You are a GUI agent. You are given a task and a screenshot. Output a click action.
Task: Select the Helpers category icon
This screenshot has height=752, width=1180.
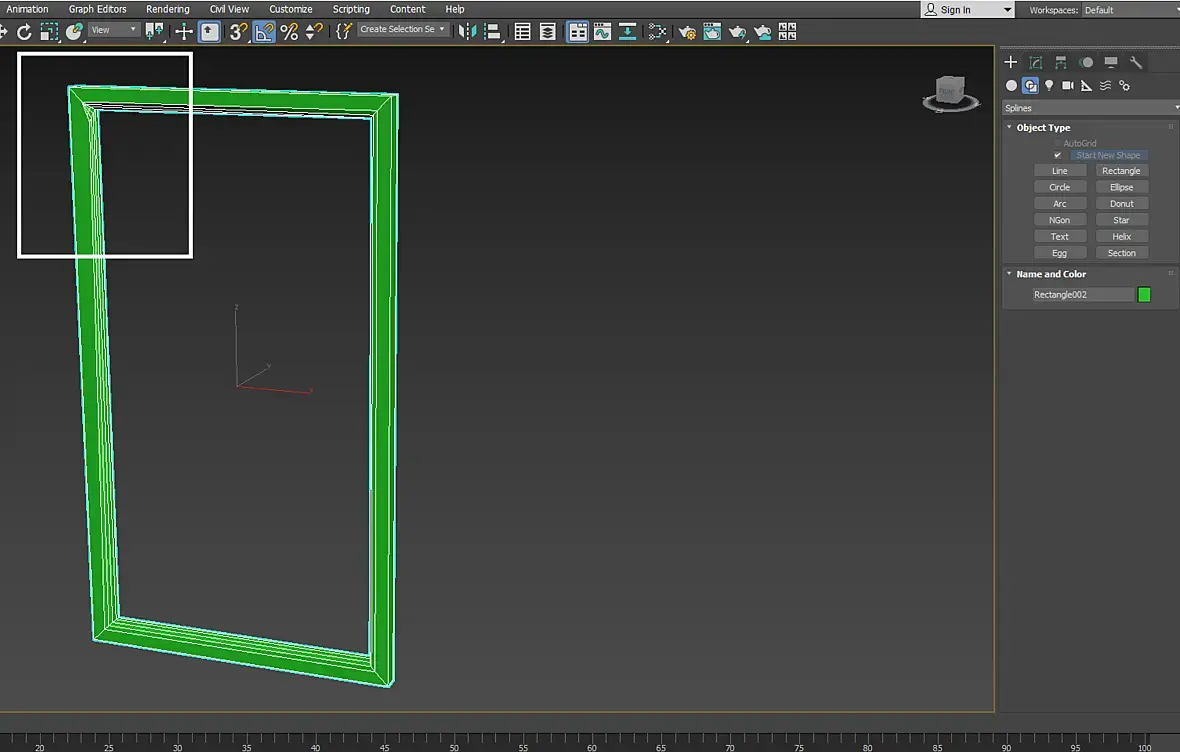(1087, 86)
